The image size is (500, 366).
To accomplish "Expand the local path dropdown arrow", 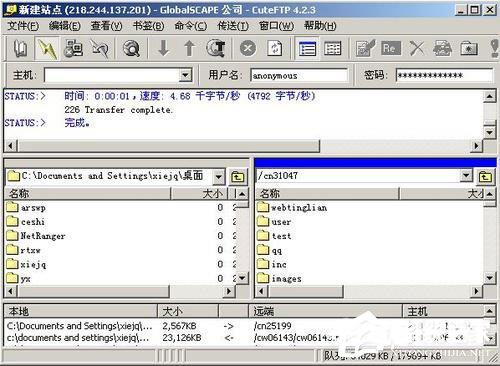I will 219,177.
